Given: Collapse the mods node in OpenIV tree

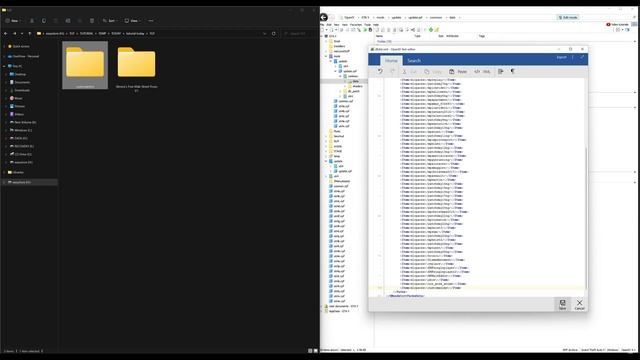Looking at the screenshot, I should pos(326,56).
